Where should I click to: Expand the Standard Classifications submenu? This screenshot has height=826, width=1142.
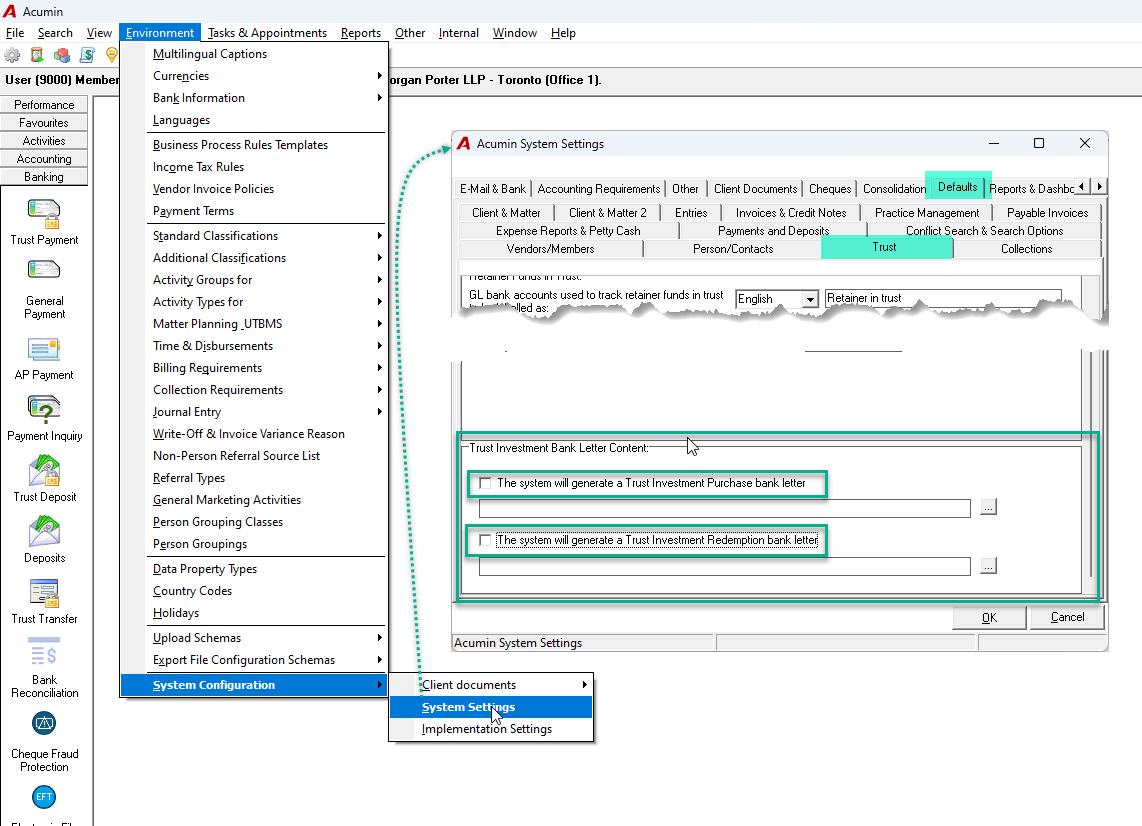[267, 236]
